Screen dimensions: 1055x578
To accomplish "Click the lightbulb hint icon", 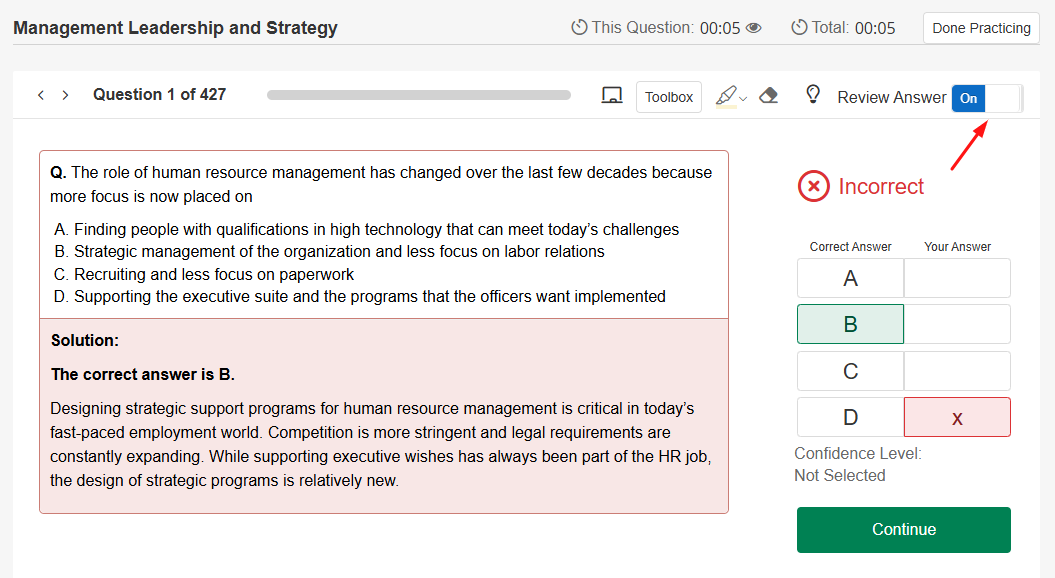I will [x=813, y=95].
